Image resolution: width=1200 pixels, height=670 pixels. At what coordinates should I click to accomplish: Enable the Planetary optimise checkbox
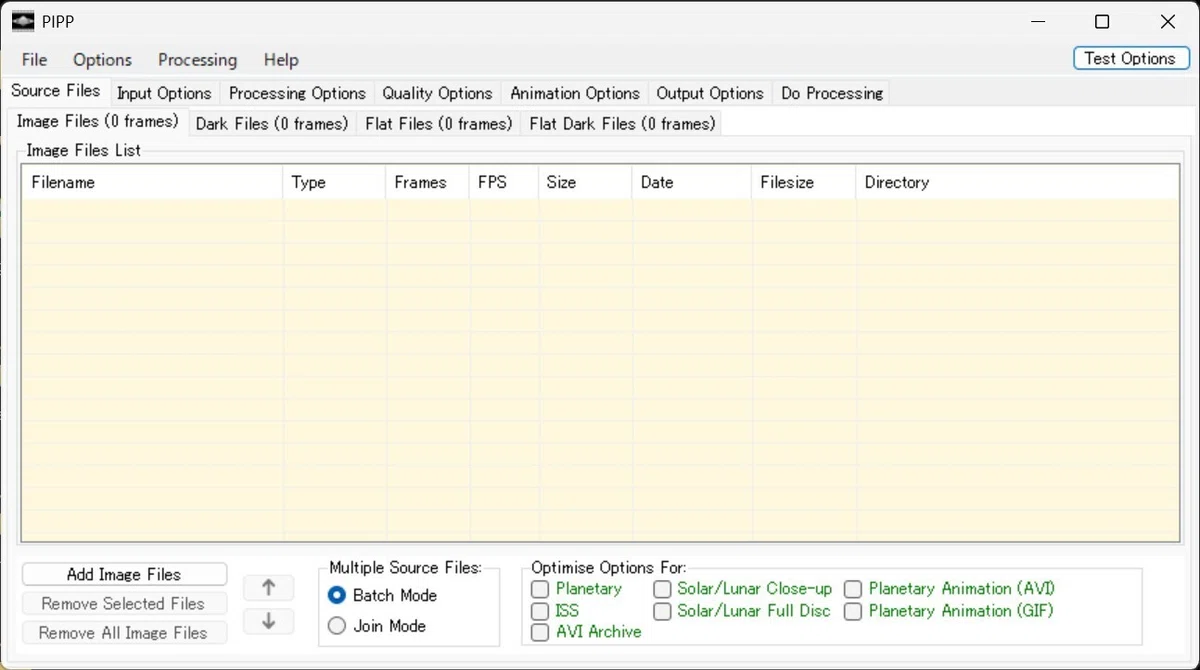[x=540, y=589]
